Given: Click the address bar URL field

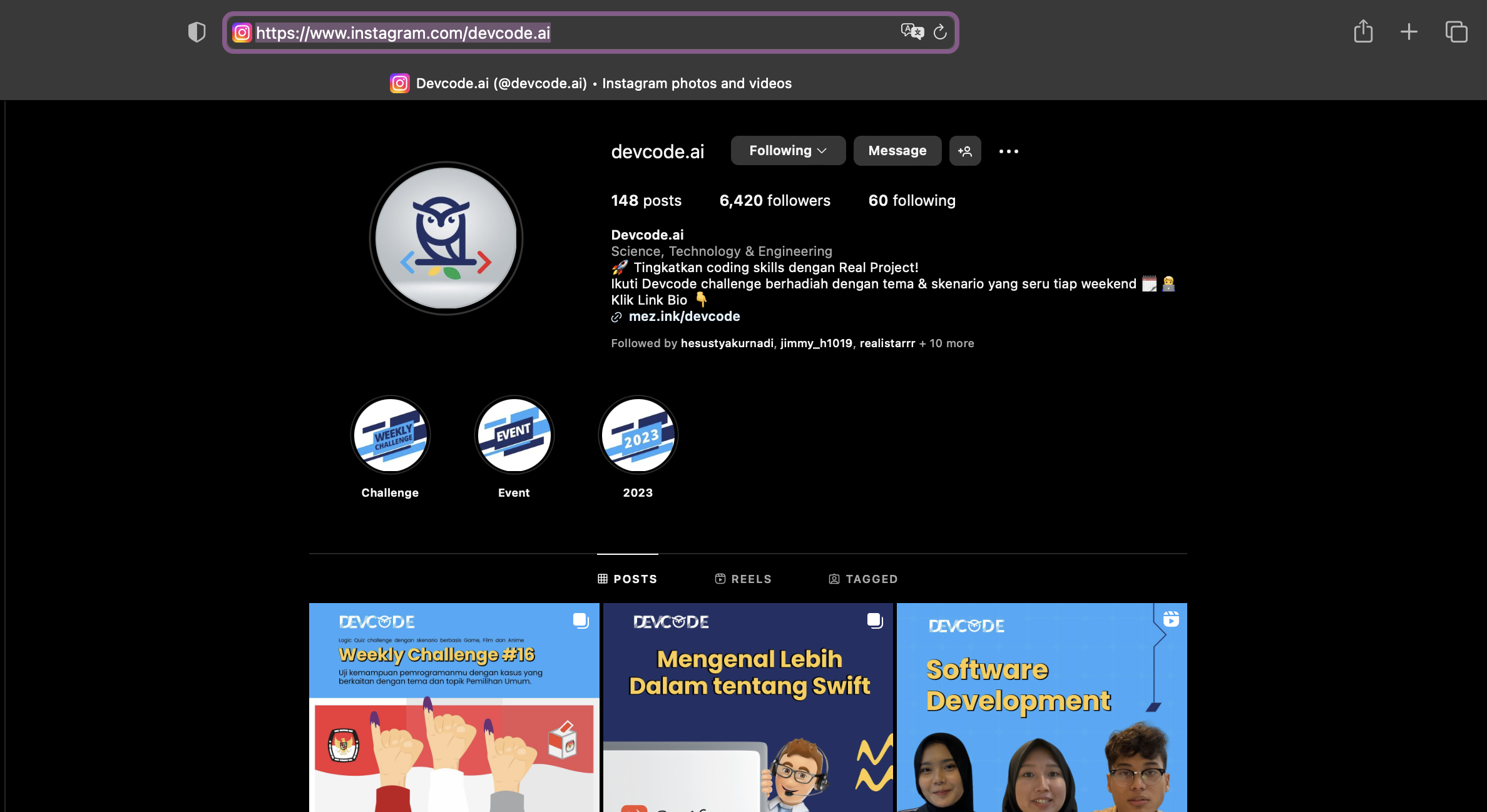Looking at the screenshot, I should click(x=590, y=33).
